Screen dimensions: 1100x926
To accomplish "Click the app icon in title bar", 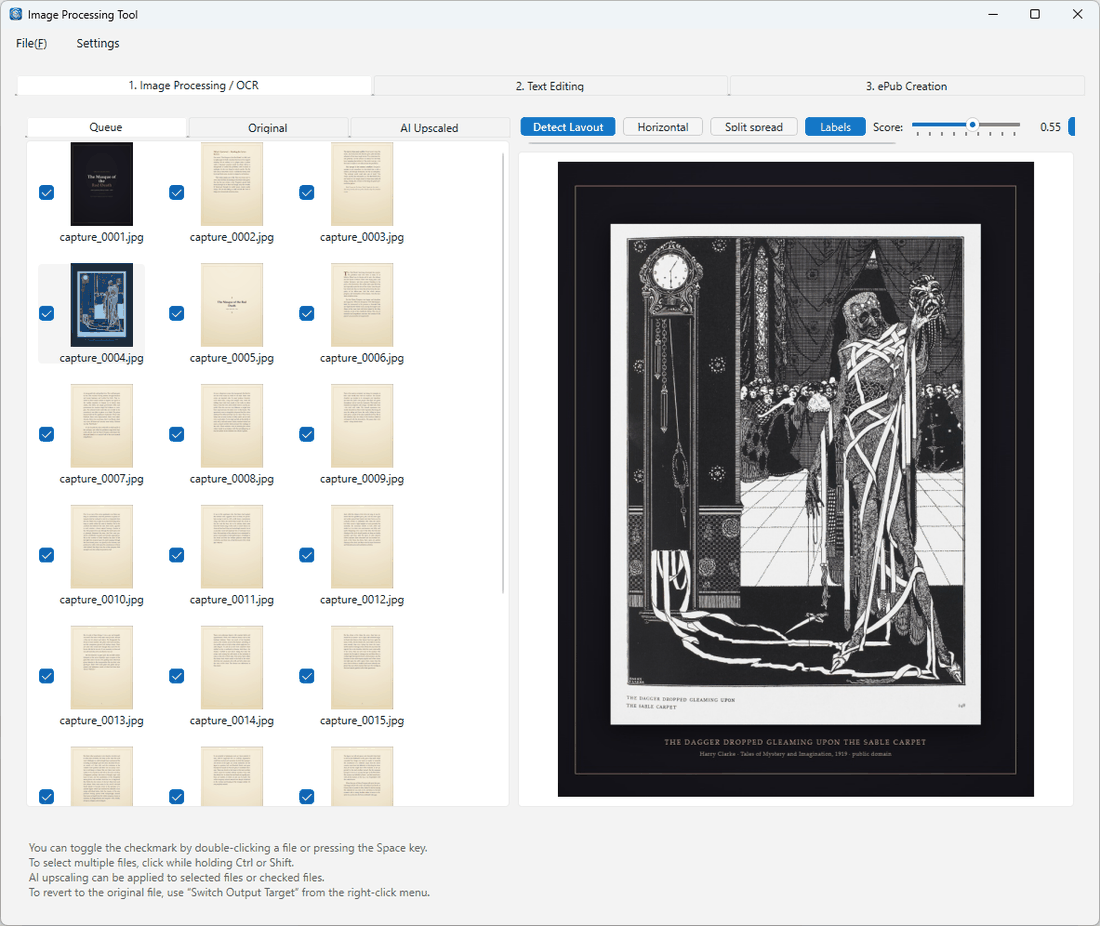I will coord(15,14).
